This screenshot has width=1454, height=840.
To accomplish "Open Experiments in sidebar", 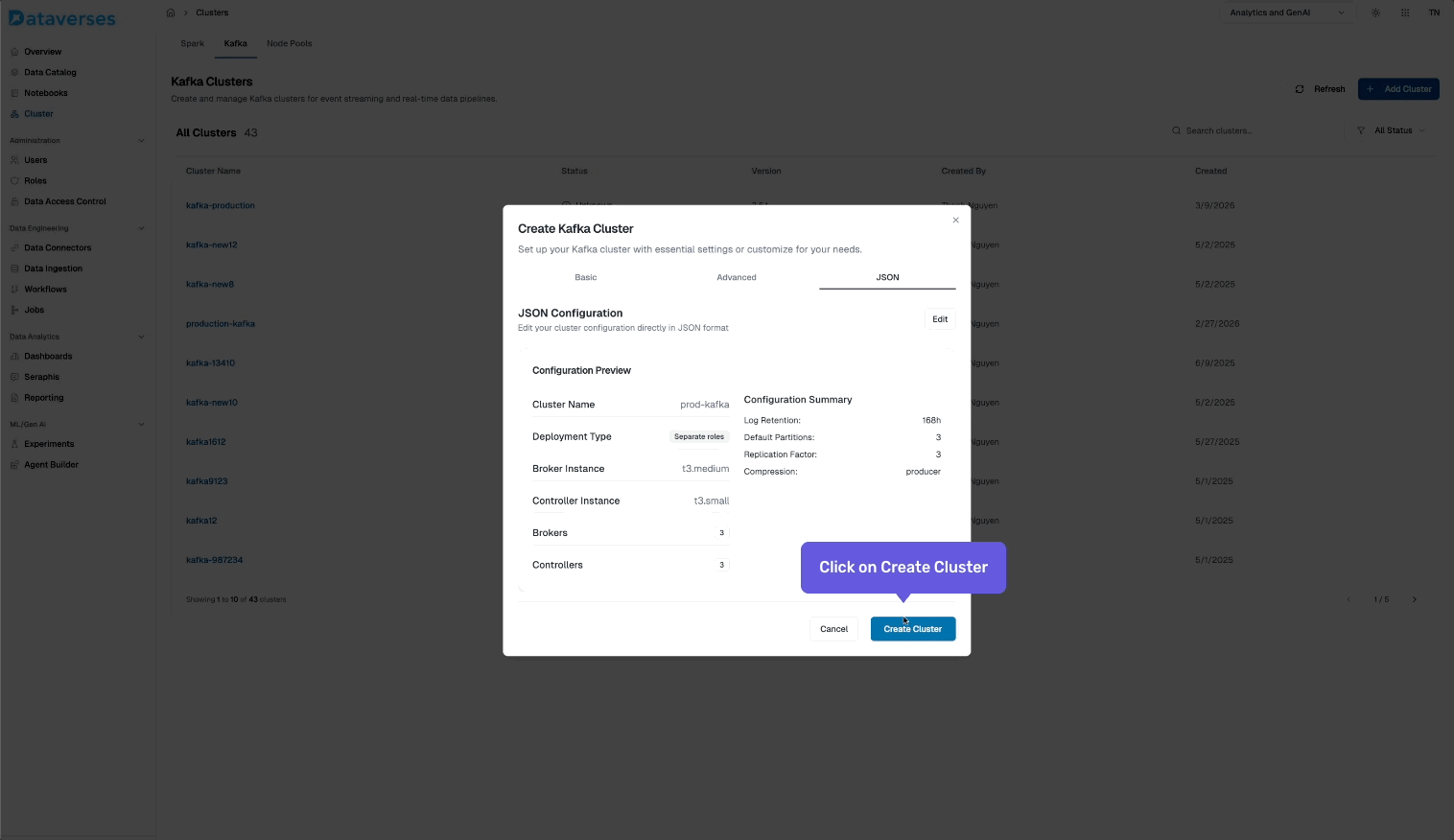I will coord(49,444).
